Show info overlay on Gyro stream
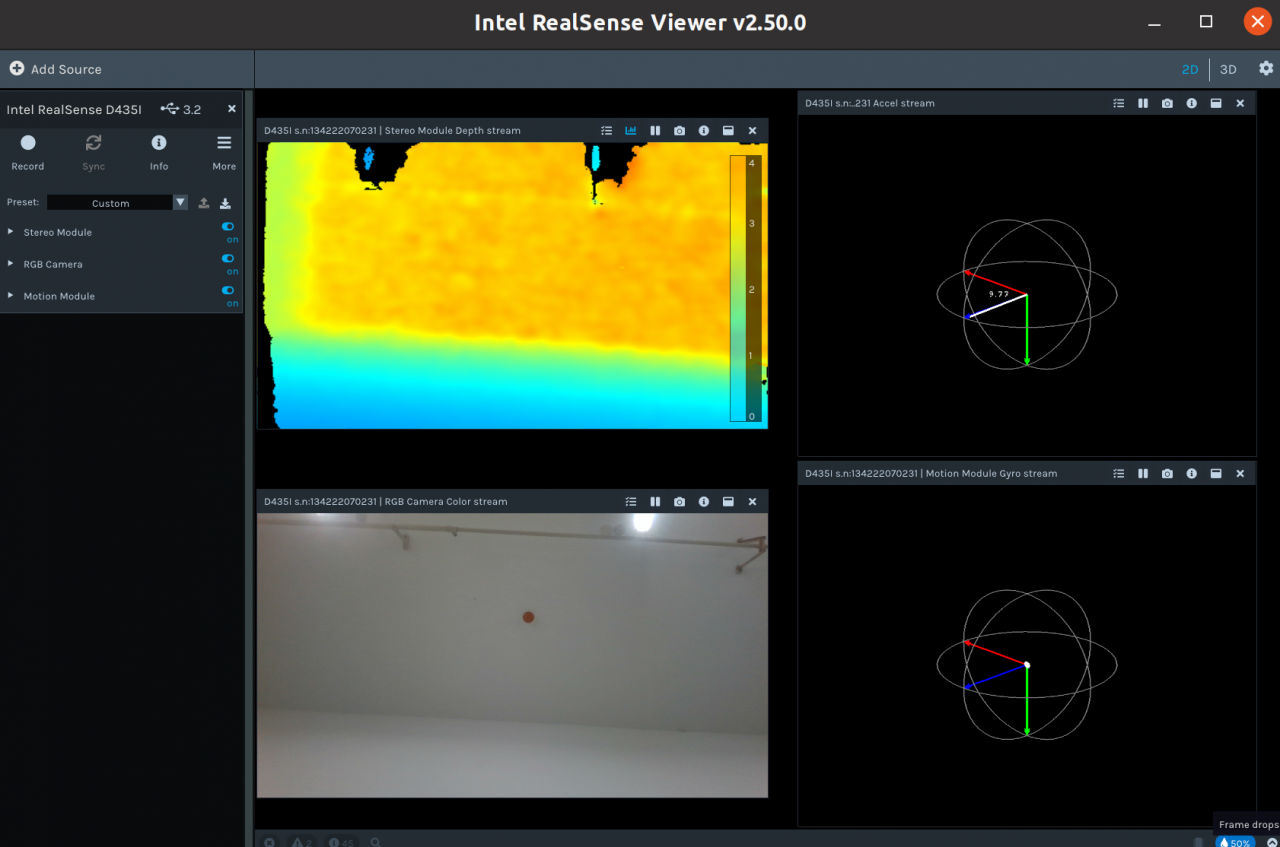Viewport: 1280px width, 847px height. point(1192,473)
